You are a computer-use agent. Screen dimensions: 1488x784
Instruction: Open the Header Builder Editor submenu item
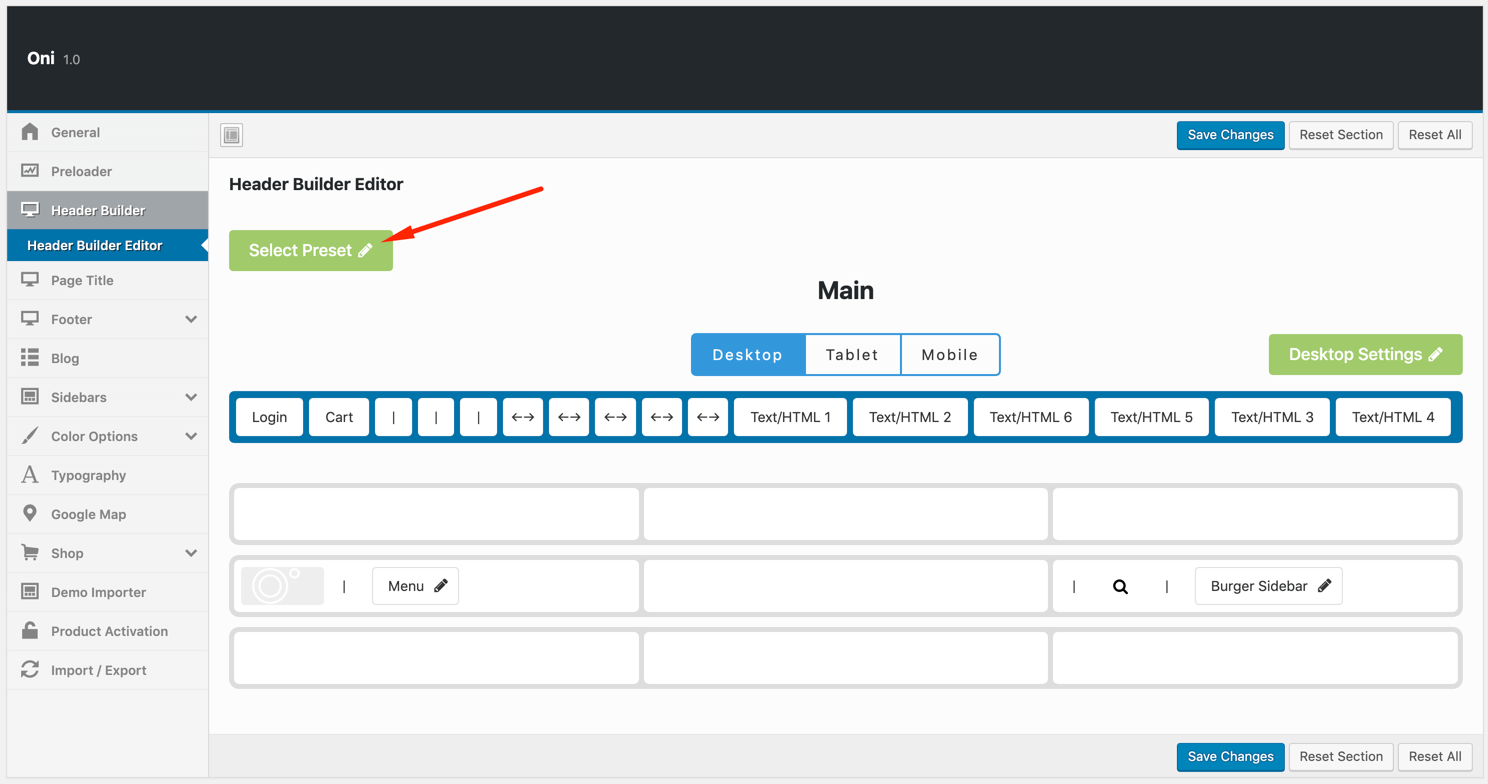95,245
